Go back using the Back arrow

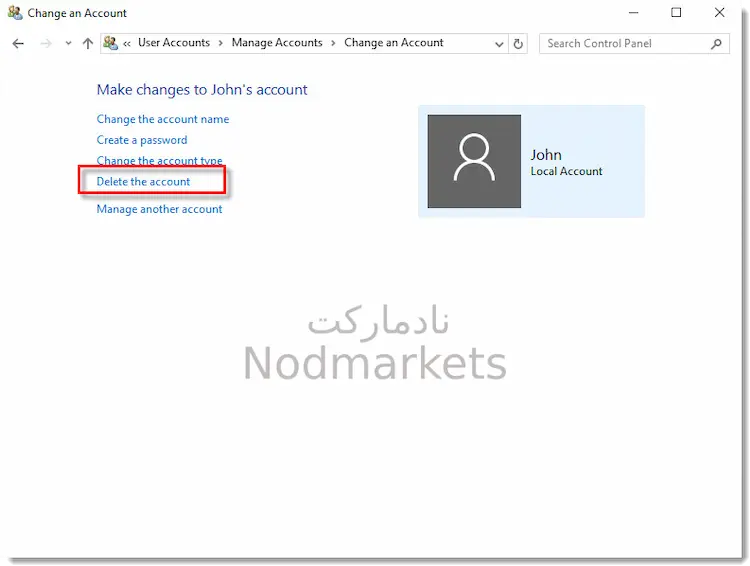tap(18, 44)
